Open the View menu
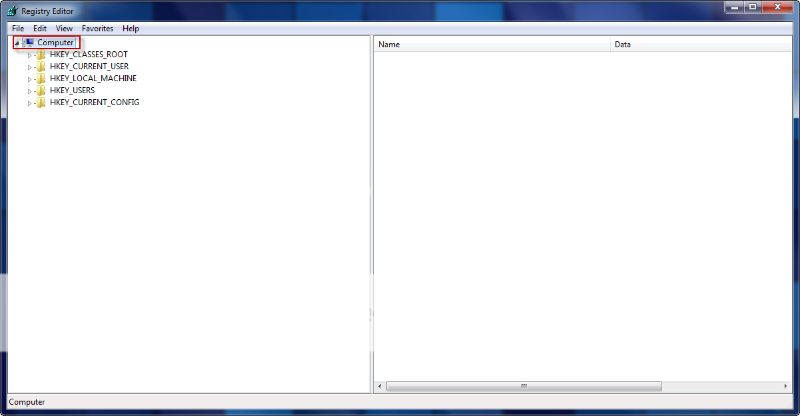Image resolution: width=800 pixels, height=416 pixels. [x=64, y=29]
